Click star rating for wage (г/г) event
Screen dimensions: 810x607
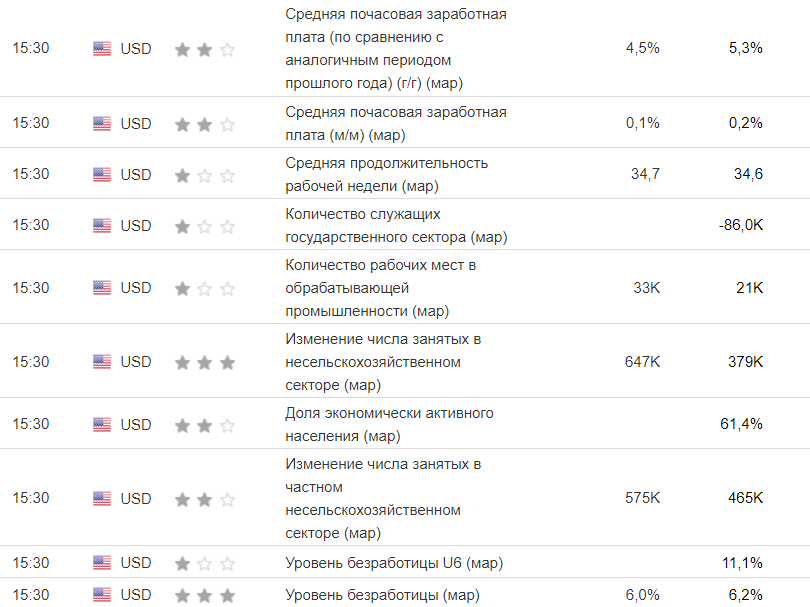tap(205, 49)
